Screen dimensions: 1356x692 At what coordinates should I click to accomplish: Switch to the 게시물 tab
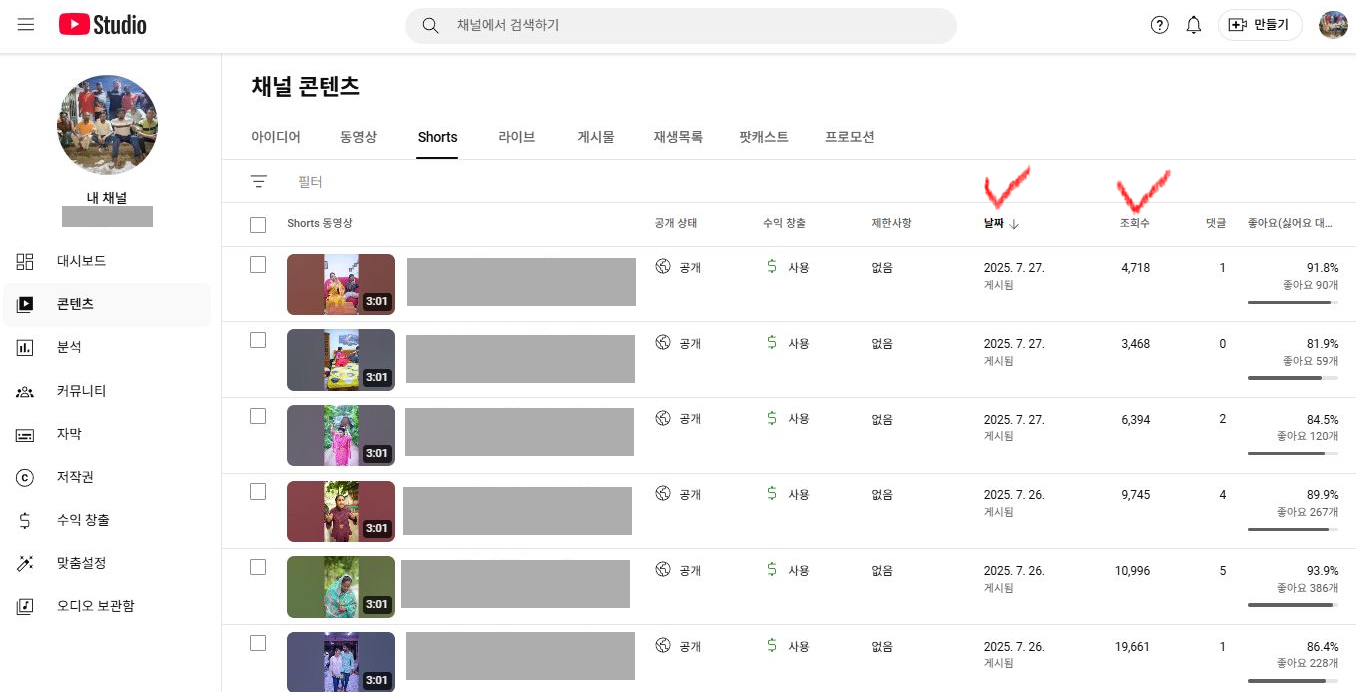[596, 137]
